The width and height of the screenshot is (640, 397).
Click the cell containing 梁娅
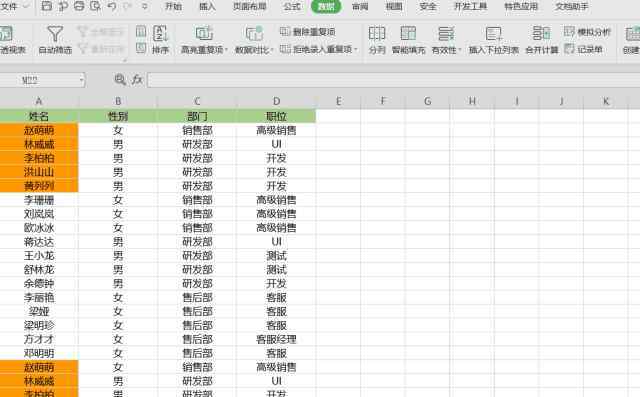(x=39, y=311)
